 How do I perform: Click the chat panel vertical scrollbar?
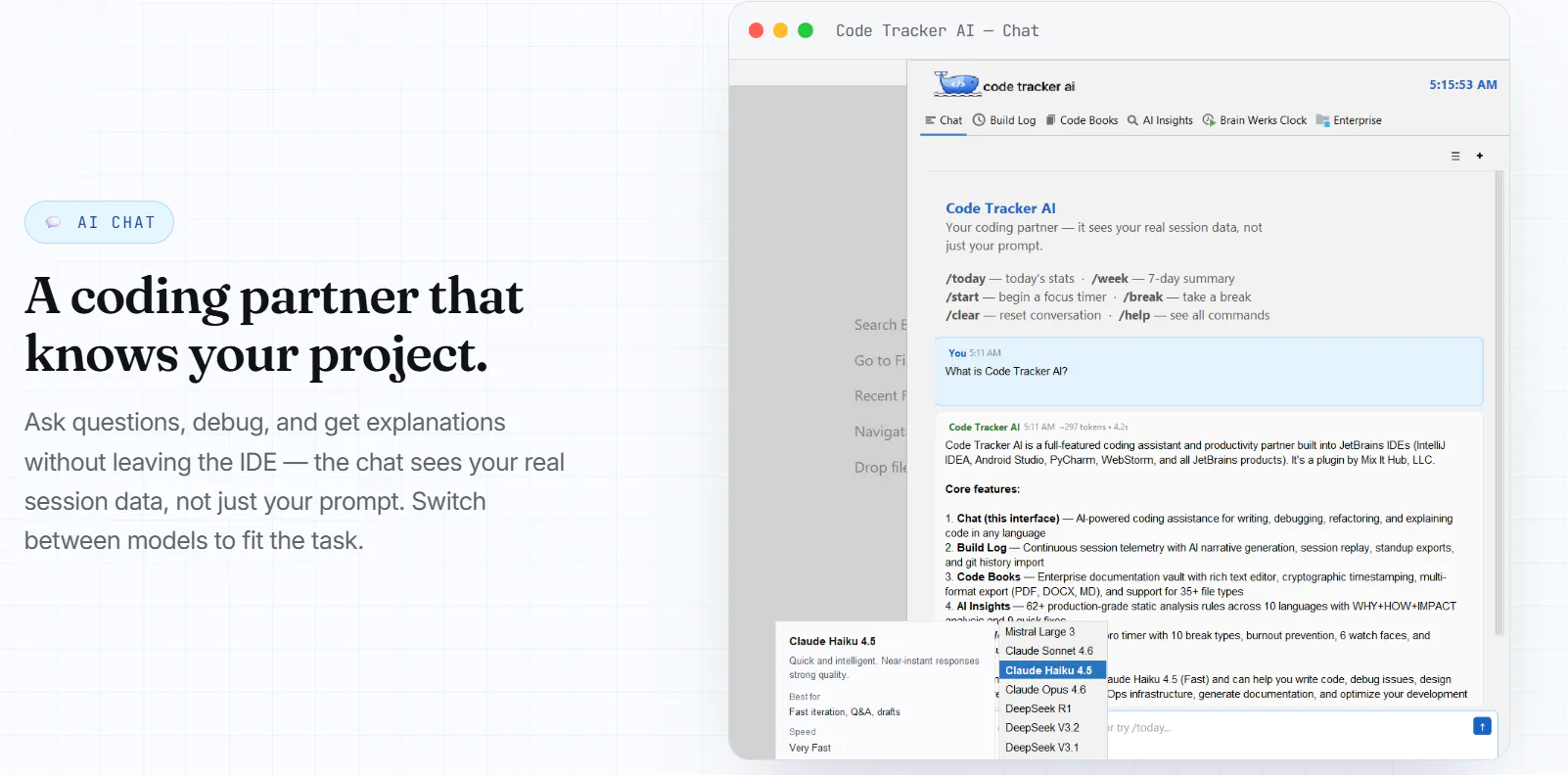pyautogui.click(x=1499, y=401)
